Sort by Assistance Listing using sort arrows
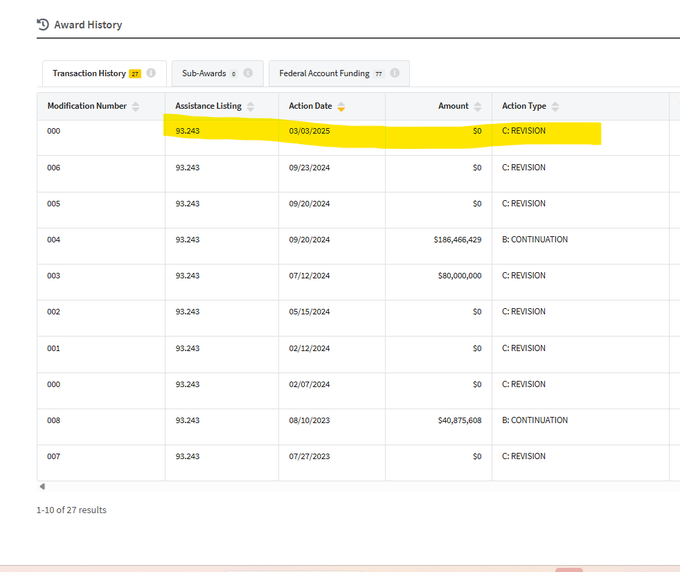The width and height of the screenshot is (680, 572). [251, 107]
